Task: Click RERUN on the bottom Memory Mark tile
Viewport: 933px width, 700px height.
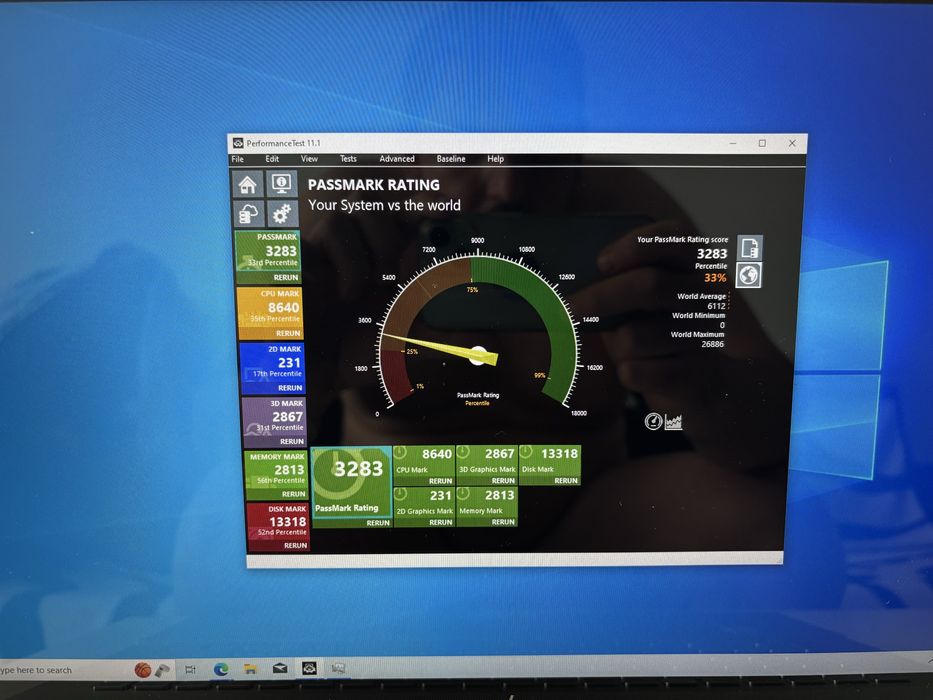Action: click(x=503, y=523)
